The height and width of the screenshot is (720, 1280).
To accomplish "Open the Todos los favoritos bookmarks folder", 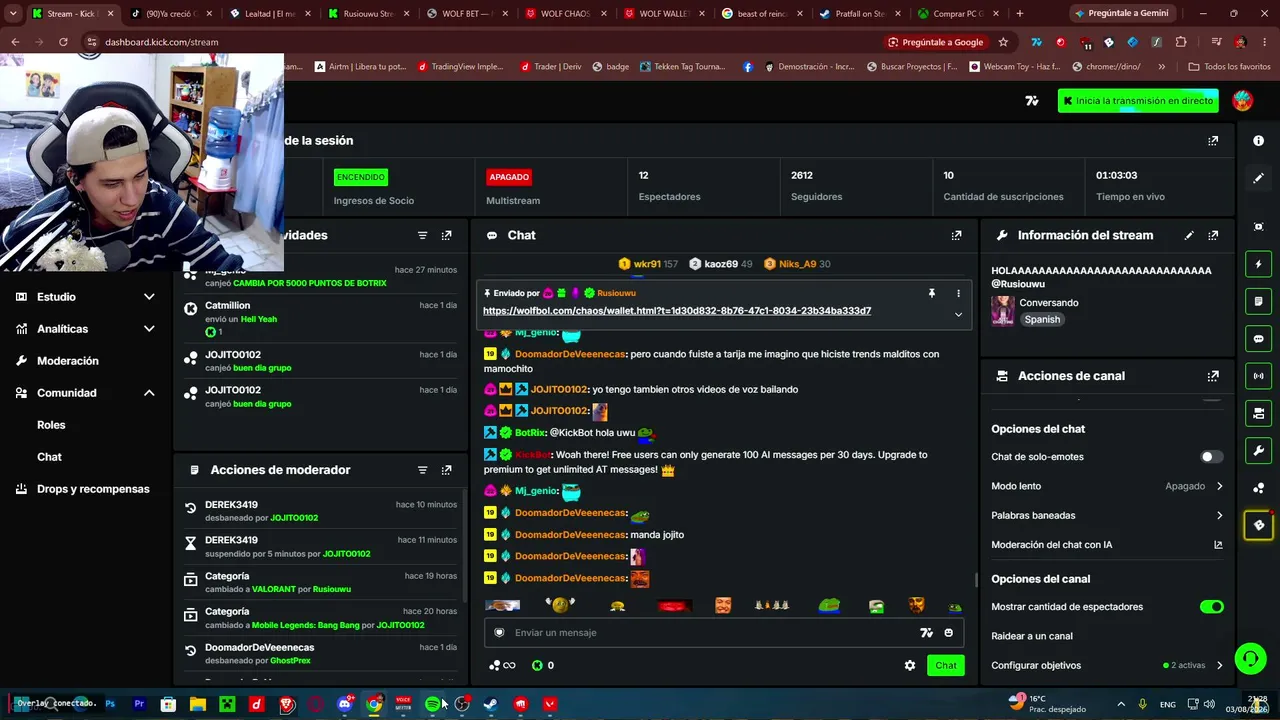I will (1229, 67).
